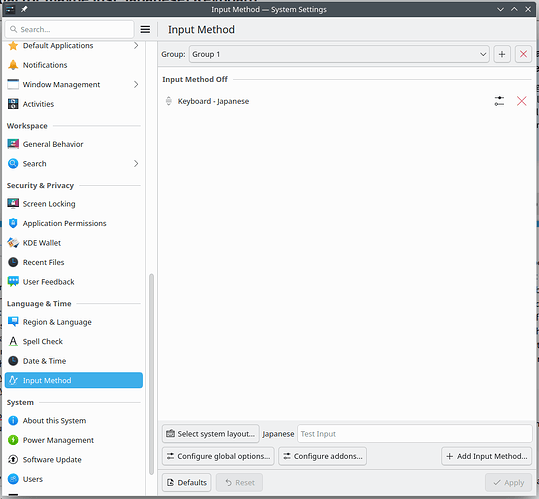The width and height of the screenshot is (539, 499).
Task: Click Add Input Method button
Action: (x=486, y=456)
